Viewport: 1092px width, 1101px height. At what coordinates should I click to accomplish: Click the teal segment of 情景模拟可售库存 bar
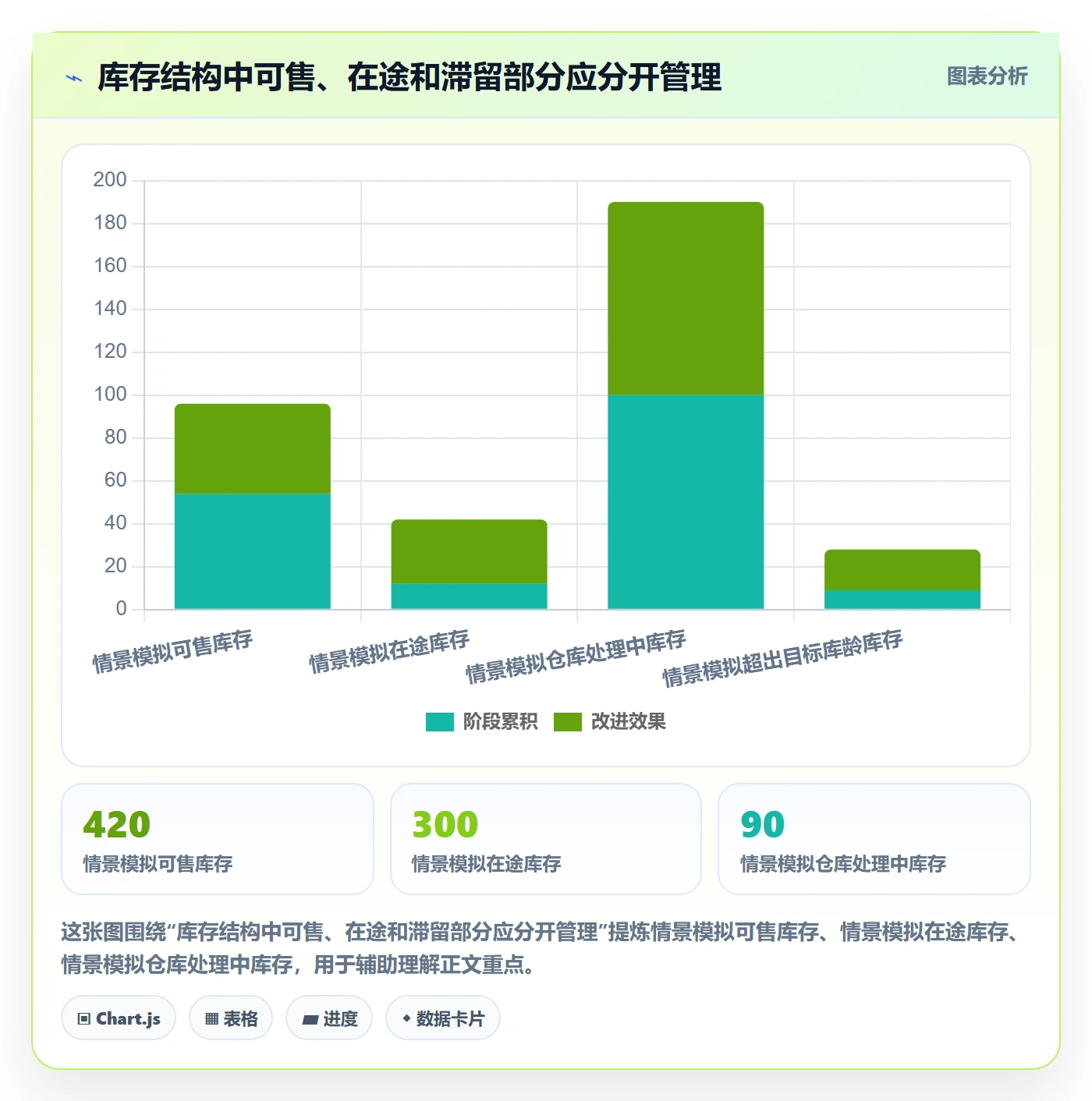[253, 551]
